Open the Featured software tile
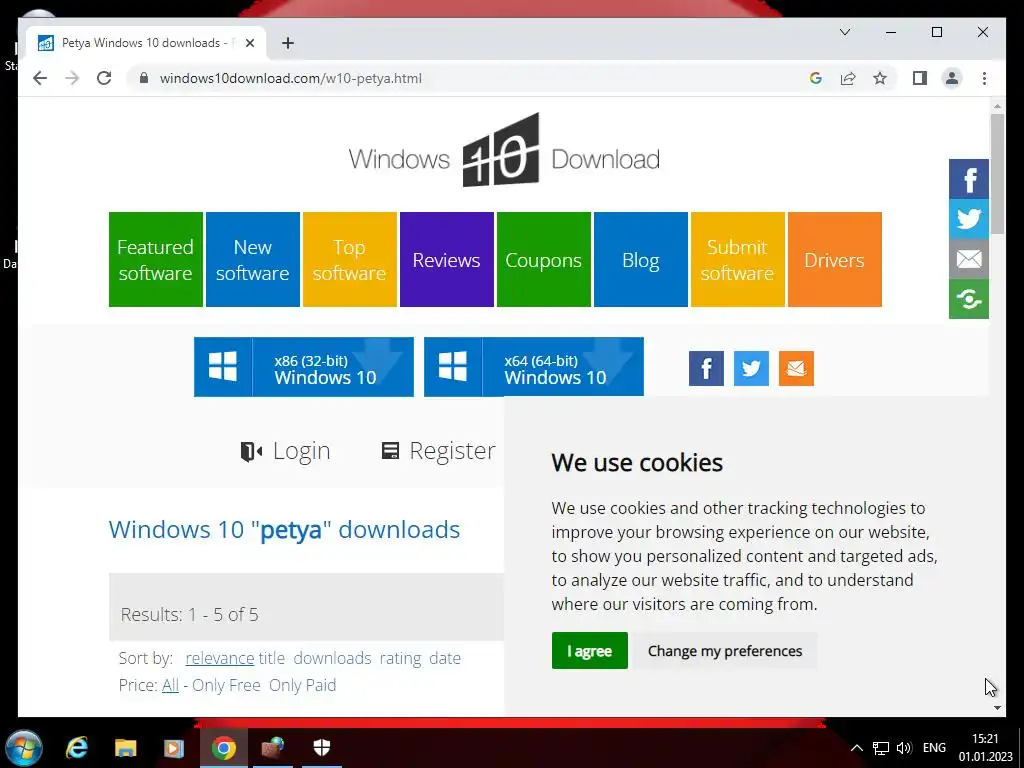The width and height of the screenshot is (1024, 768). 155,259
